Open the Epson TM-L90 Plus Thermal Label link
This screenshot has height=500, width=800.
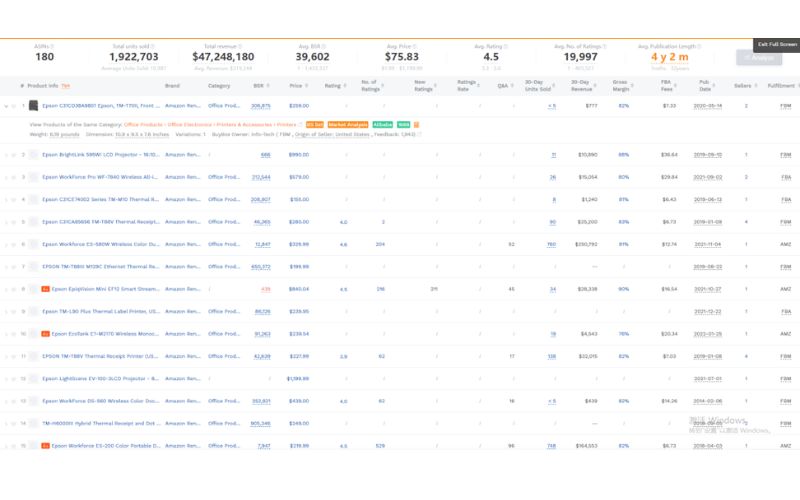point(101,312)
